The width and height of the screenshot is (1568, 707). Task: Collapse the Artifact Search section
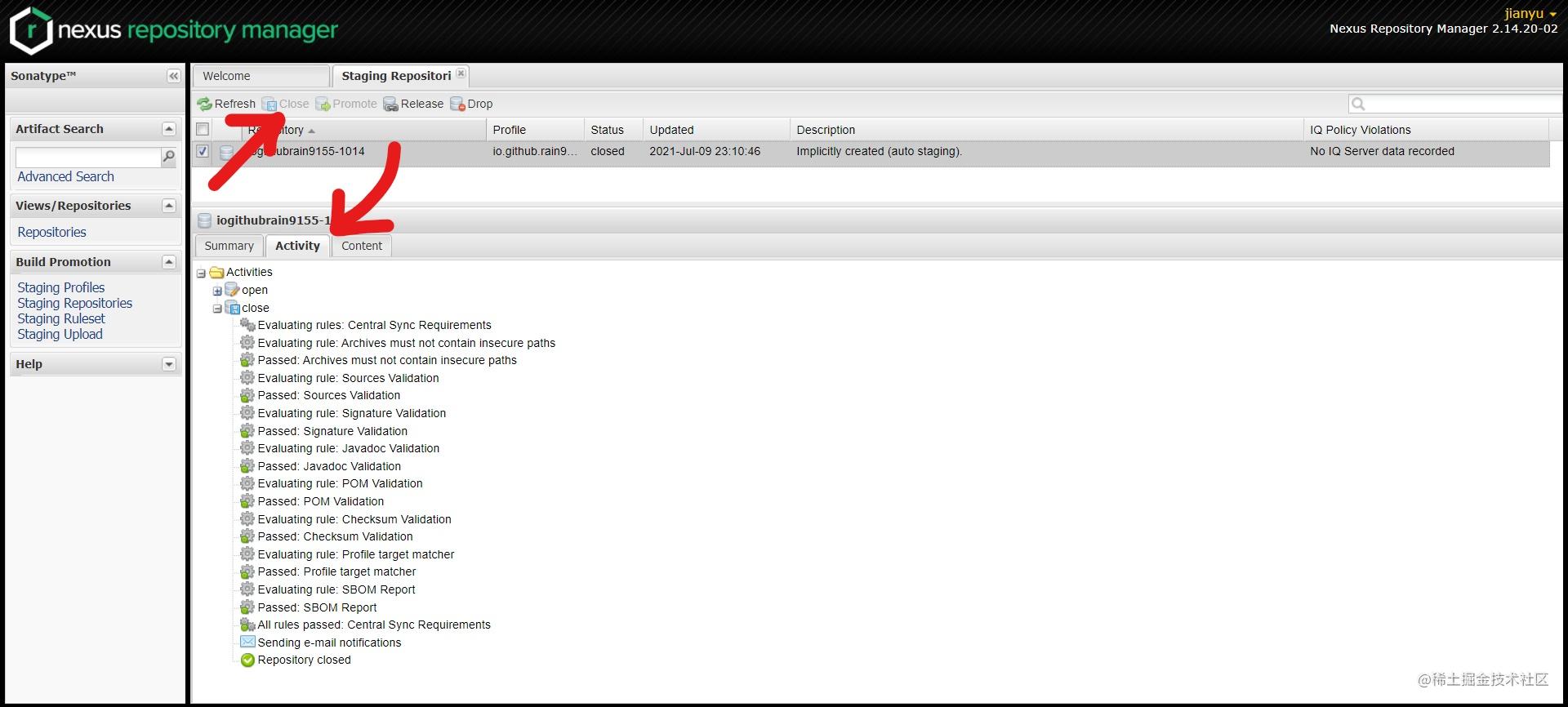click(169, 129)
